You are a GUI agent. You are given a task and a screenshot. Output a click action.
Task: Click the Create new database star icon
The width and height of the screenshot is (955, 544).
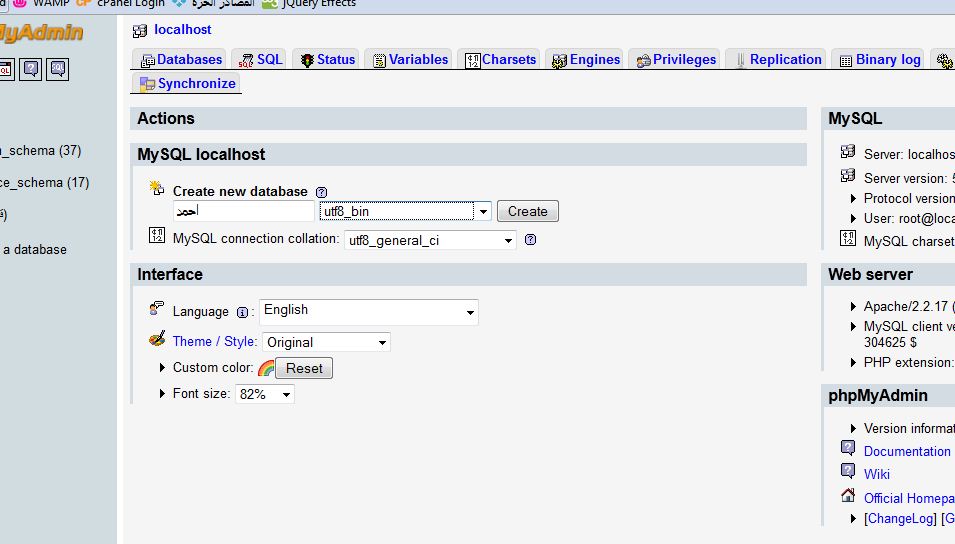(x=157, y=188)
